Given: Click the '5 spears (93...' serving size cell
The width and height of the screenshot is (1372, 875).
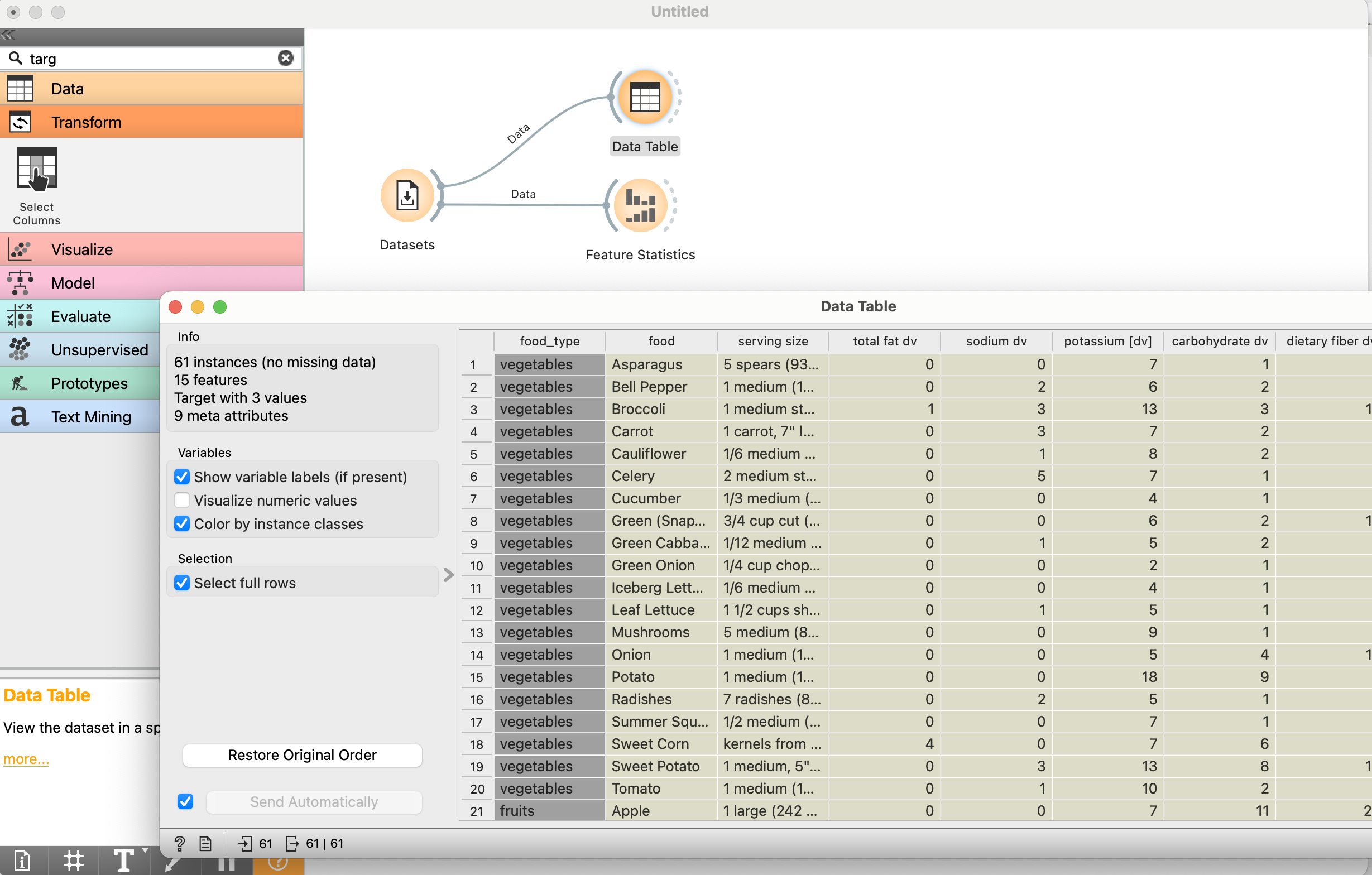Looking at the screenshot, I should click(x=773, y=364).
